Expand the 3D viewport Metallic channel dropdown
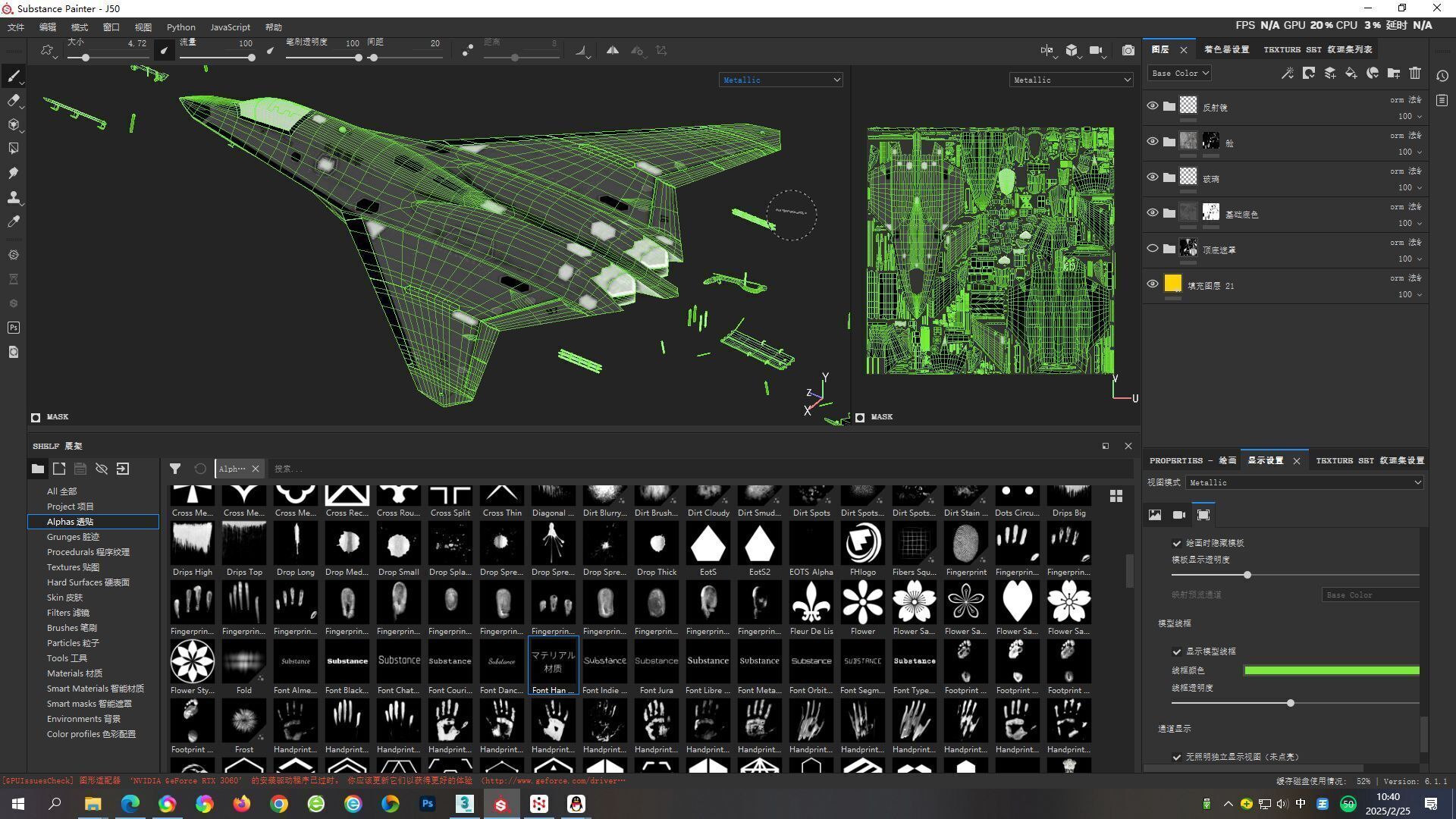Image resolution: width=1456 pixels, height=819 pixels. [x=781, y=80]
